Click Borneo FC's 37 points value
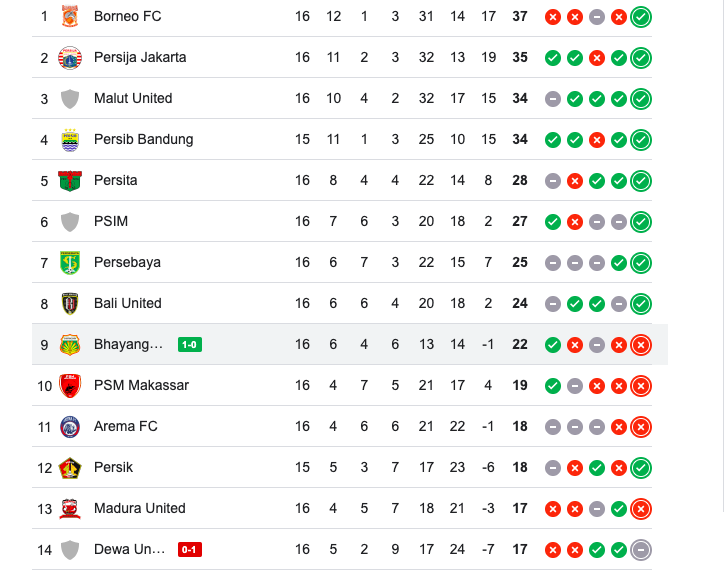This screenshot has width=727, height=573. (x=520, y=16)
